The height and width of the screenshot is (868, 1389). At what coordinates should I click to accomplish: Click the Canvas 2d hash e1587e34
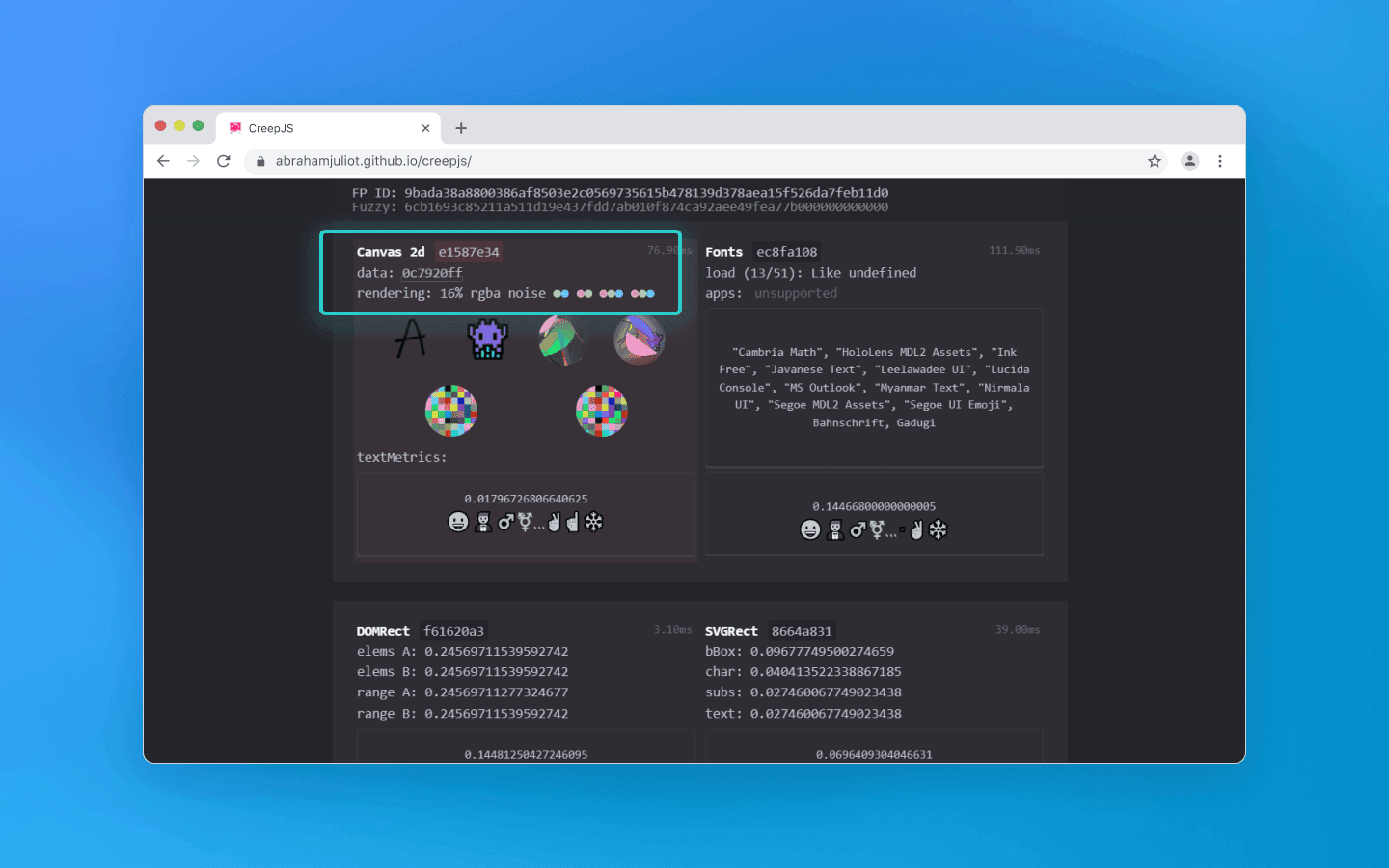tap(468, 252)
